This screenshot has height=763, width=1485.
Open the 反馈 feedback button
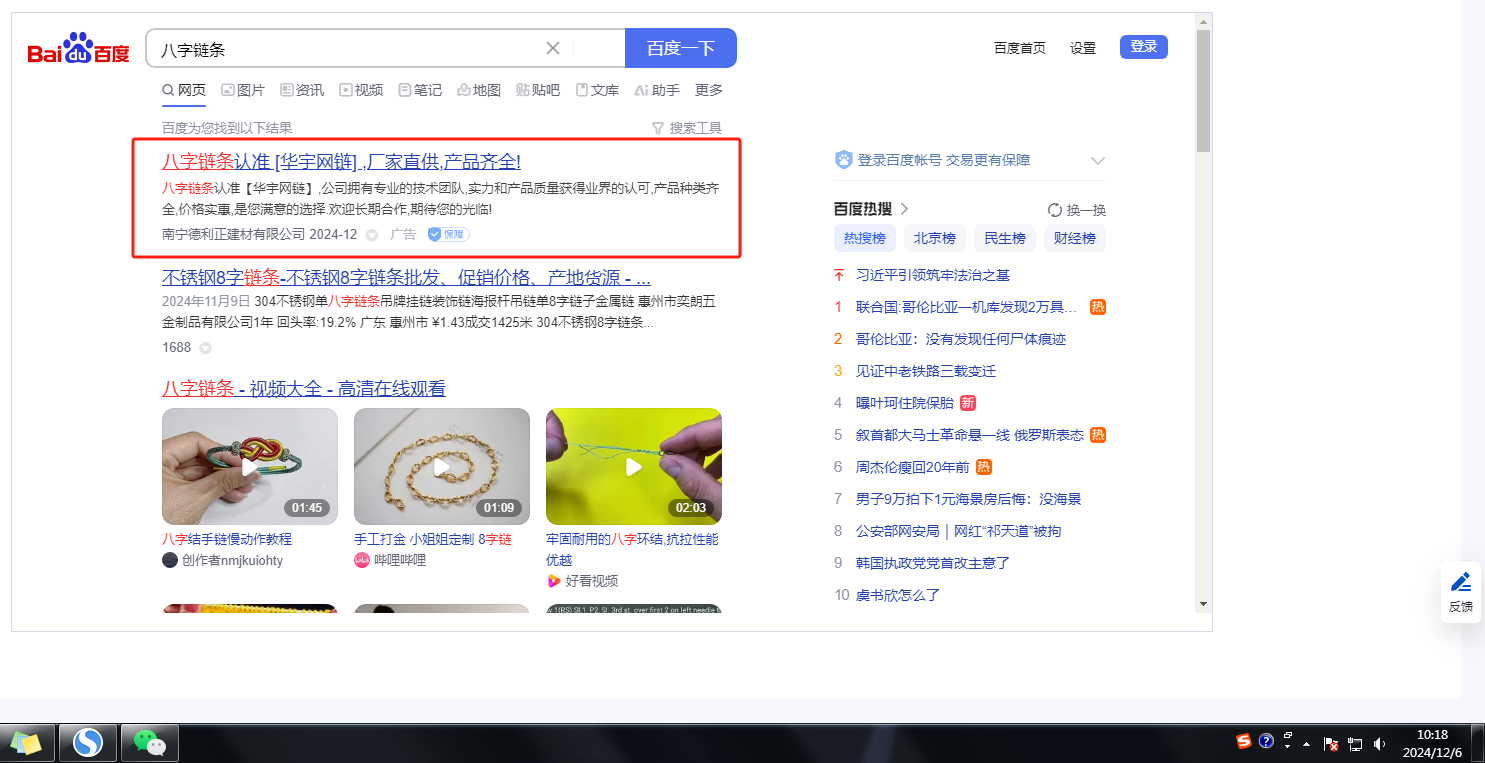click(x=1461, y=593)
